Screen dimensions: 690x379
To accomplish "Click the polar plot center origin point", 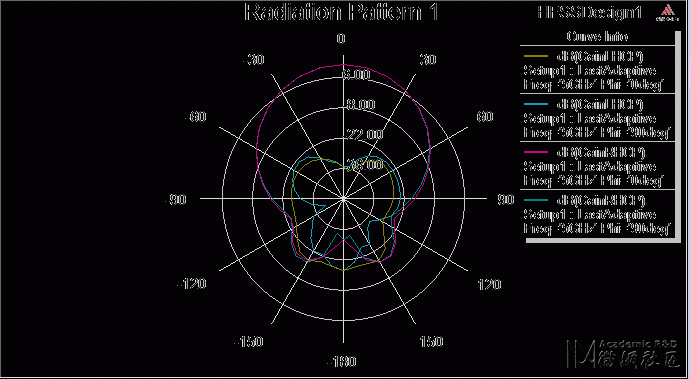I will pyautogui.click(x=343, y=199).
